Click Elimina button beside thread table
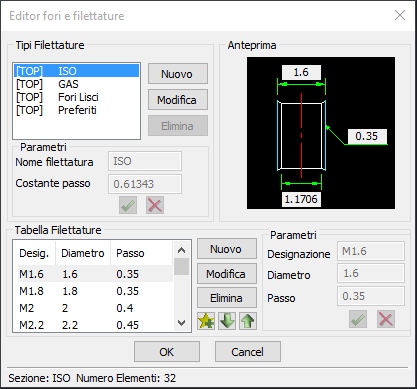Image resolution: width=417 pixels, height=389 pixels. (x=227, y=298)
